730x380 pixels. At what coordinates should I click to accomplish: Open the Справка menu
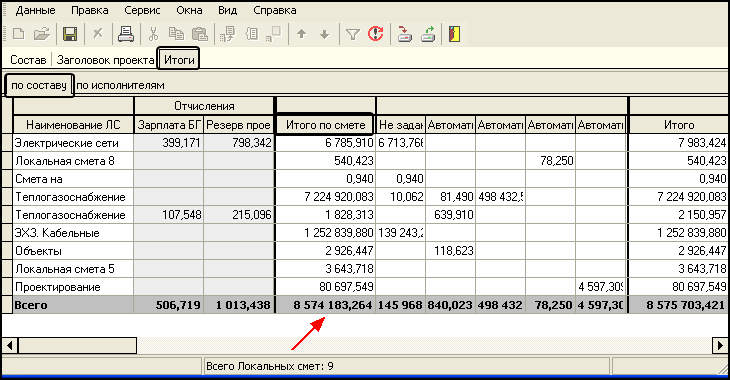pyautogui.click(x=275, y=10)
